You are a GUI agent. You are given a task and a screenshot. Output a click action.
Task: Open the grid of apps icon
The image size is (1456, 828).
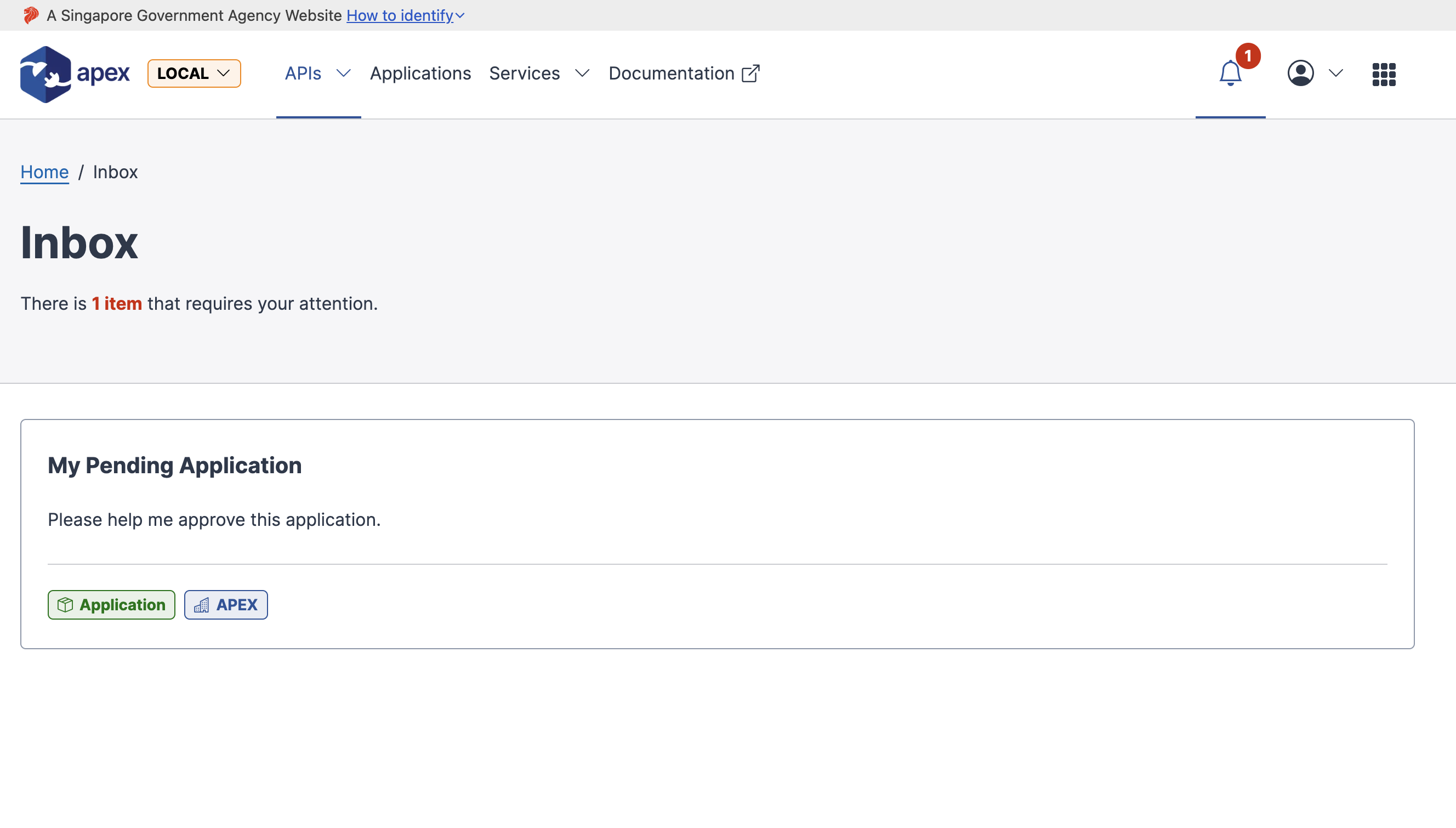click(x=1384, y=74)
